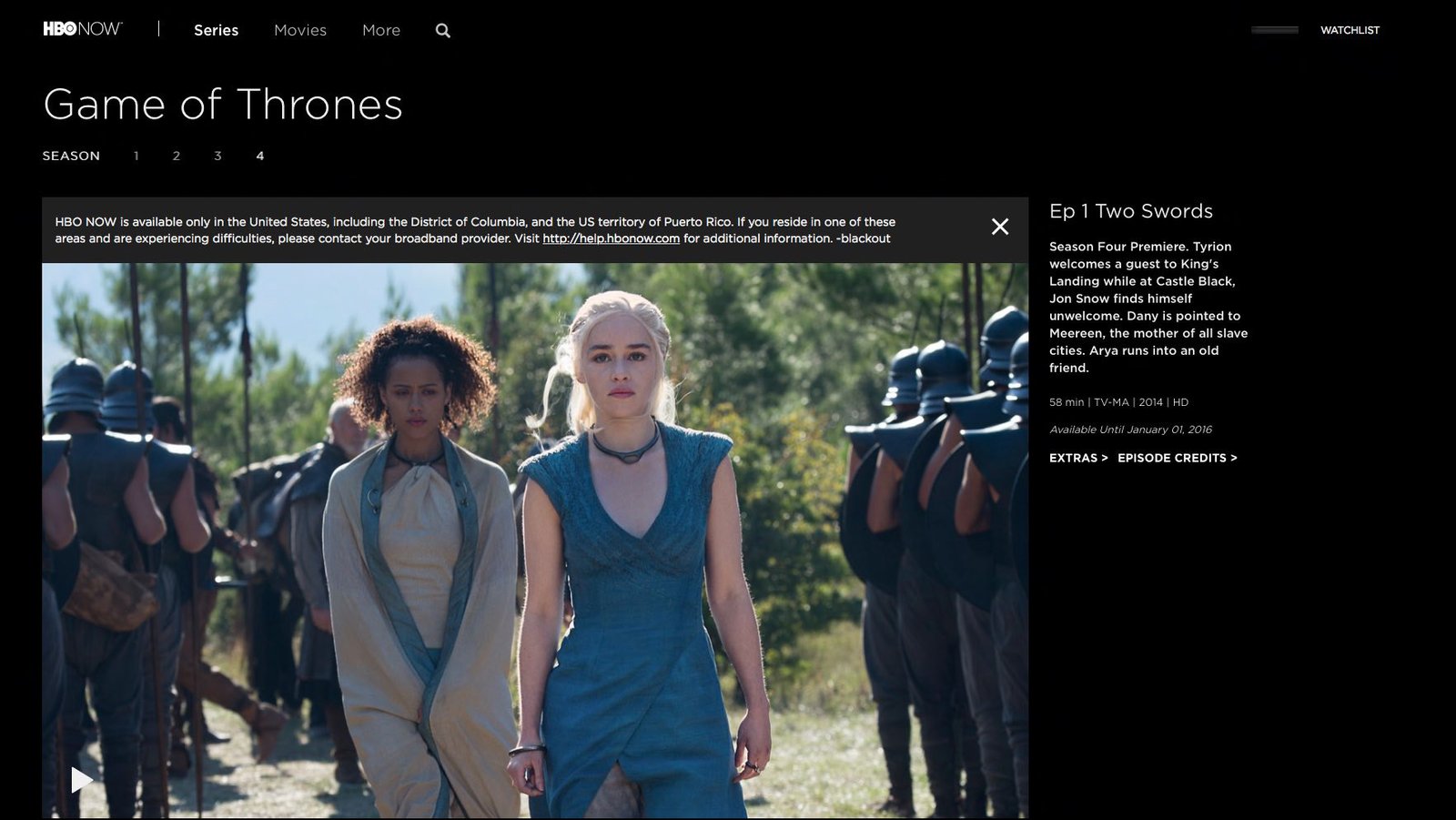
Task: Play the episode with play arrow
Action: (x=82, y=779)
